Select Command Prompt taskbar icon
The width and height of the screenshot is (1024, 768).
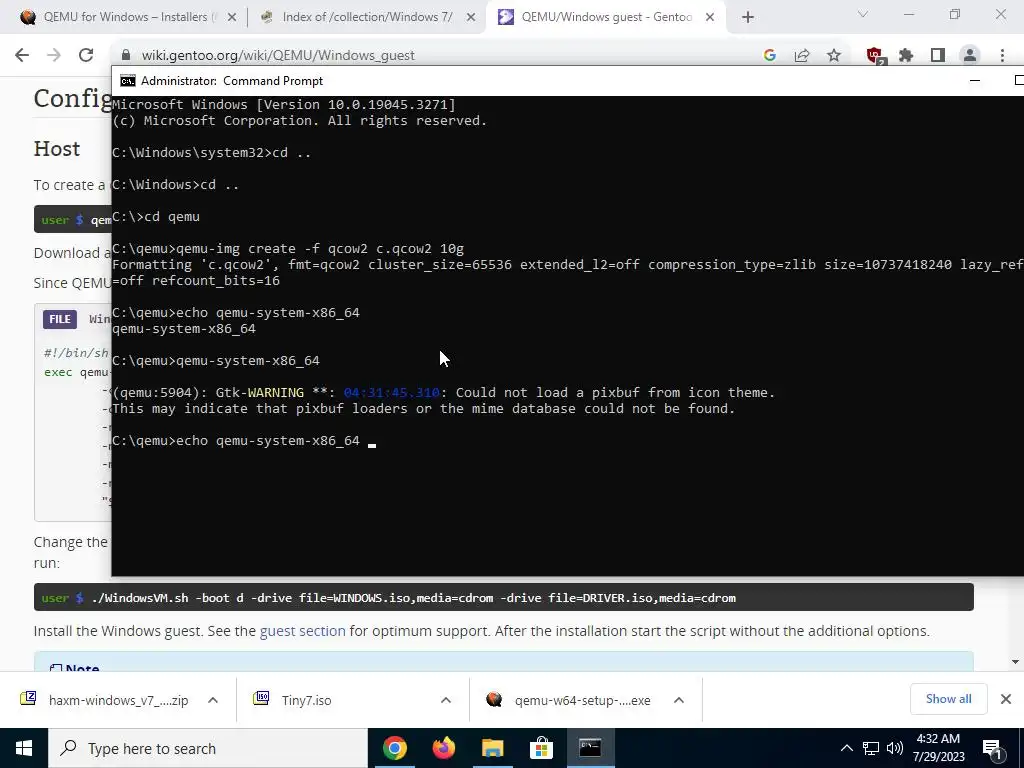pyautogui.click(x=590, y=748)
